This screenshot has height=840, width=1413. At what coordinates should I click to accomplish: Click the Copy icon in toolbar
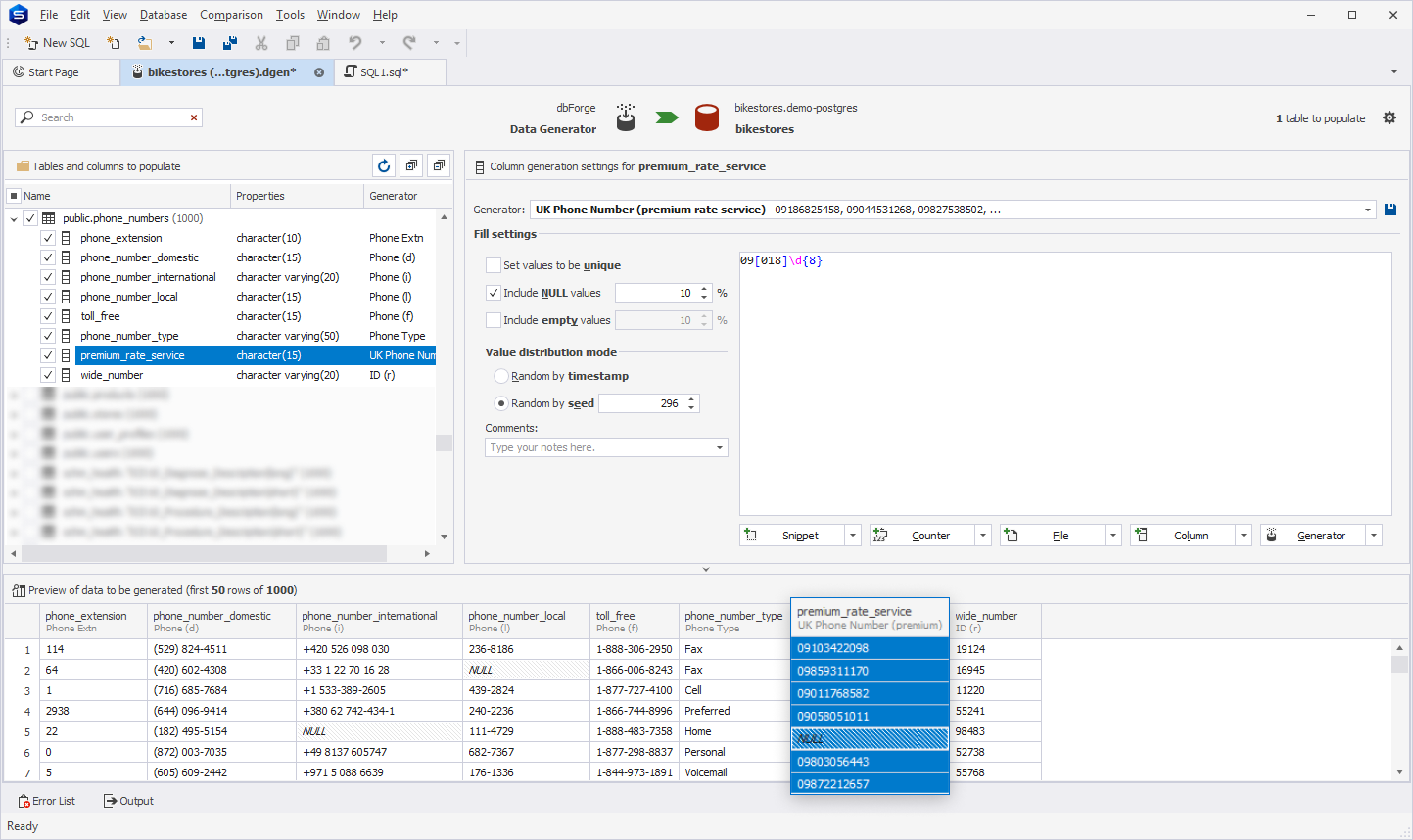(293, 43)
